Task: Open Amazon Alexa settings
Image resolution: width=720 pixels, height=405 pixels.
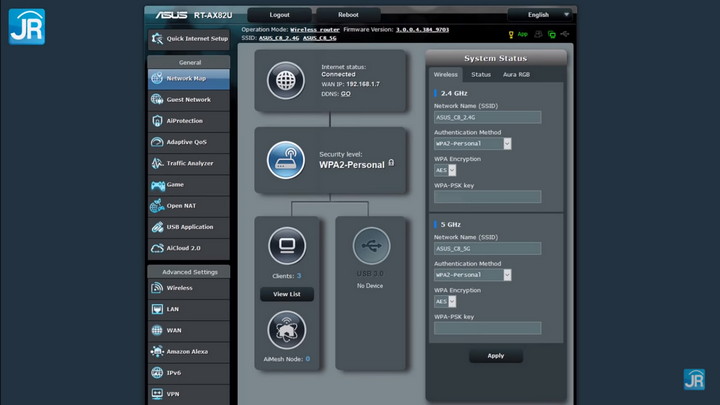Action: [188, 351]
